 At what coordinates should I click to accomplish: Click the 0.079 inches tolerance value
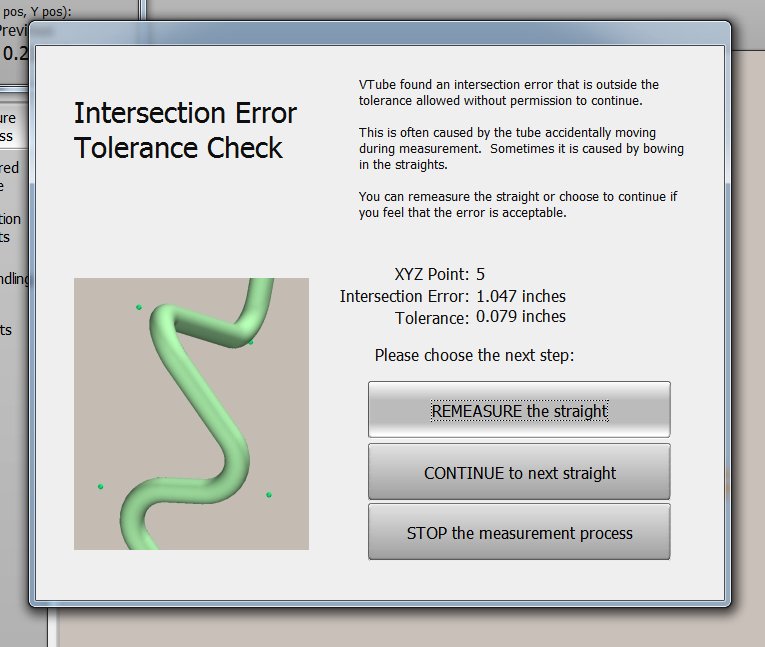coord(520,317)
